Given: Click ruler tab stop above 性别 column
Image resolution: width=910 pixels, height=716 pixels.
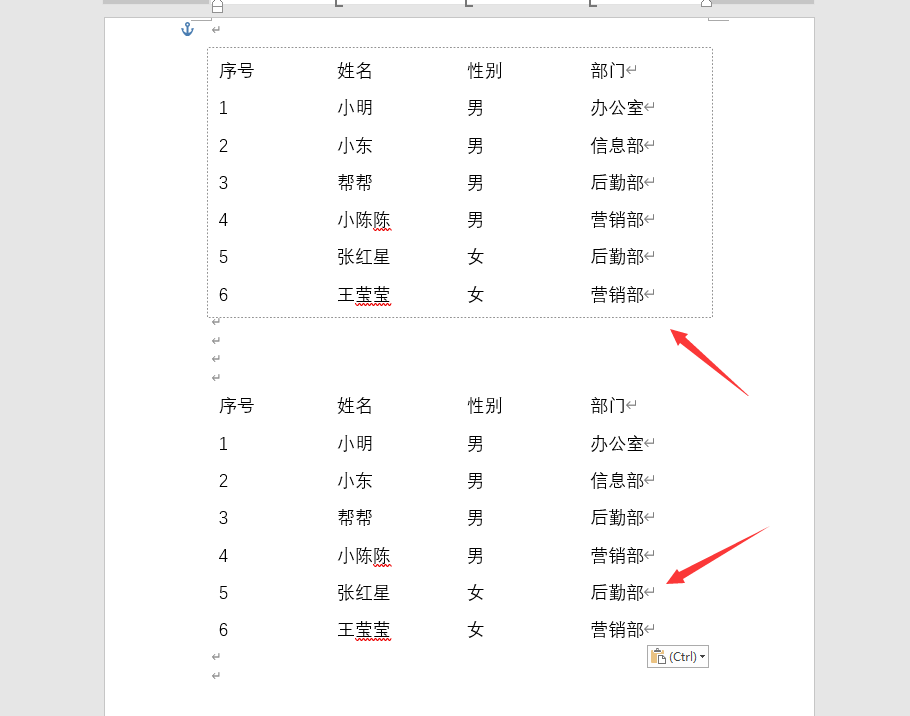Looking at the screenshot, I should pyautogui.click(x=469, y=3).
